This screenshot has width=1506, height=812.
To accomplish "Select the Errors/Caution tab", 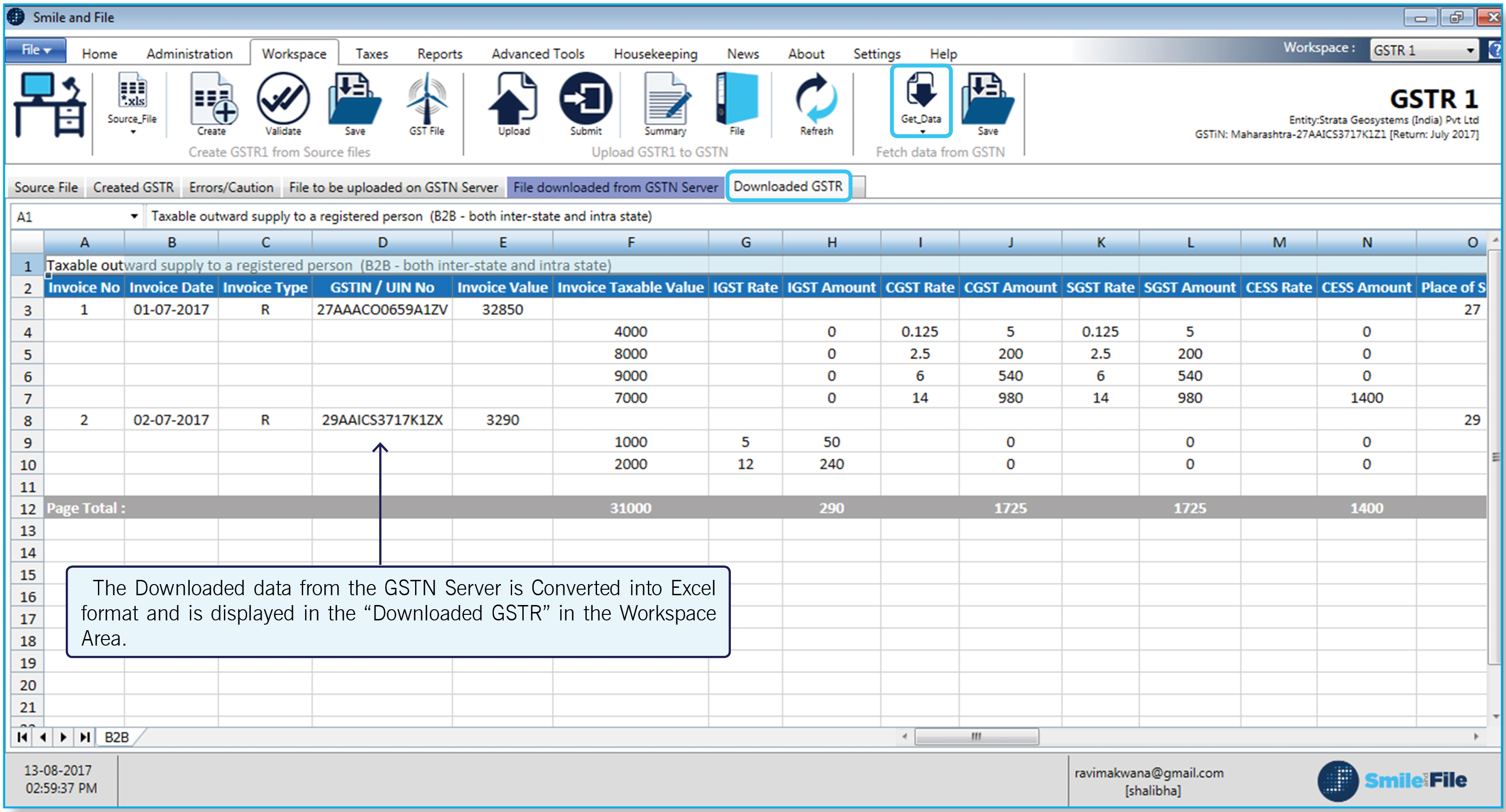I will pyautogui.click(x=231, y=187).
